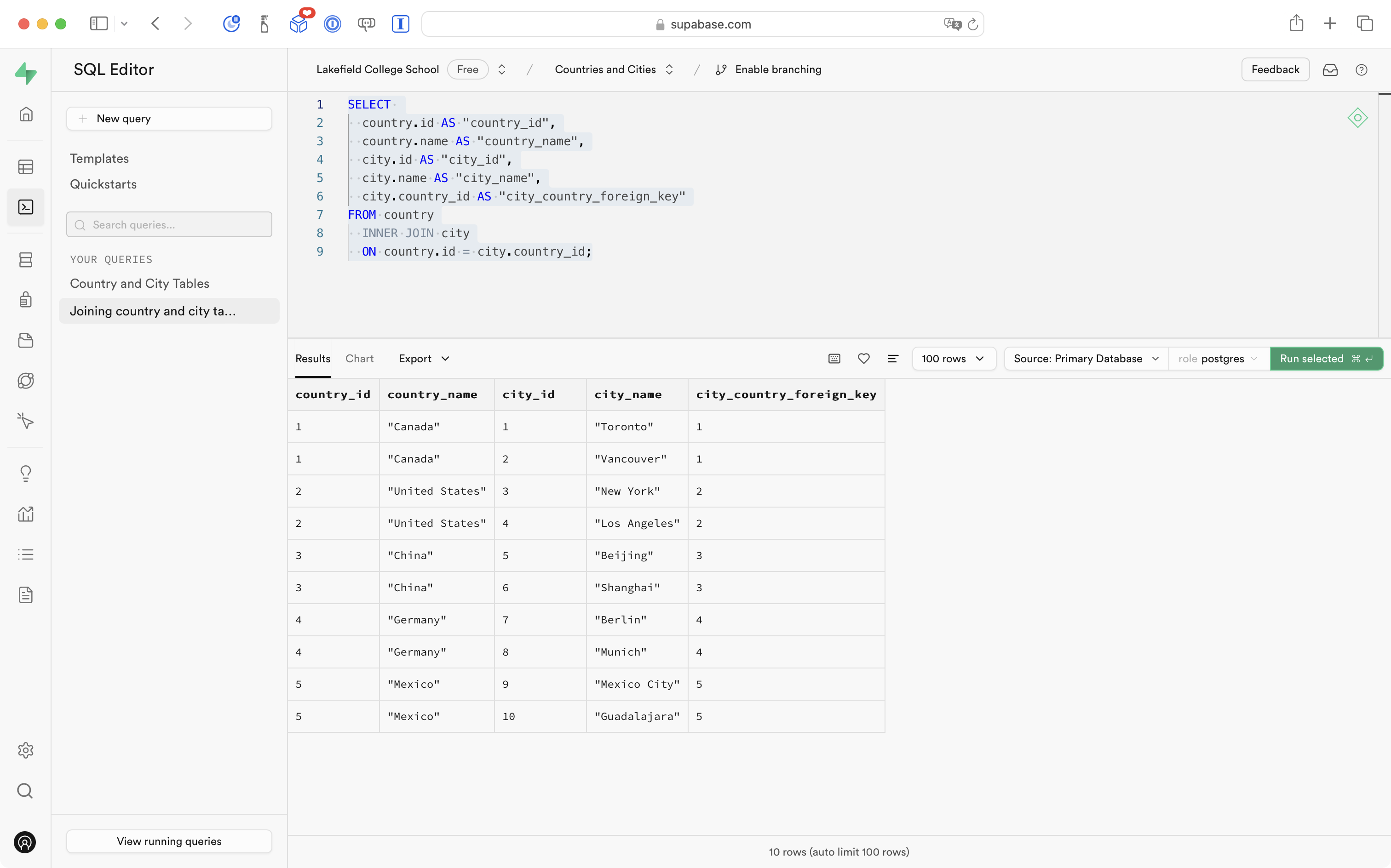Image resolution: width=1391 pixels, height=868 pixels.
Task: Click the heart favorite query icon
Action: click(x=863, y=359)
